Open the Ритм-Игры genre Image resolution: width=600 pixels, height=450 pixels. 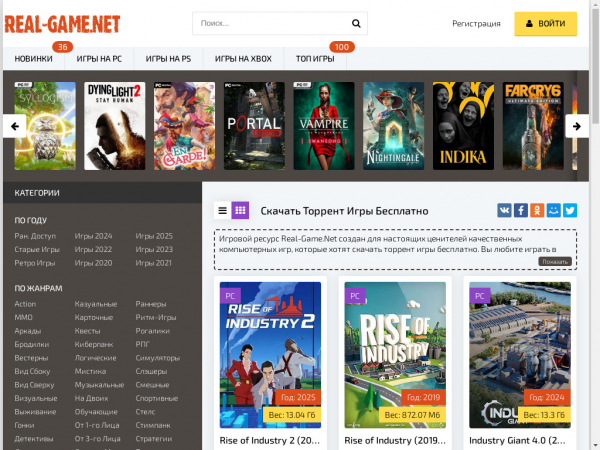[x=156, y=318]
